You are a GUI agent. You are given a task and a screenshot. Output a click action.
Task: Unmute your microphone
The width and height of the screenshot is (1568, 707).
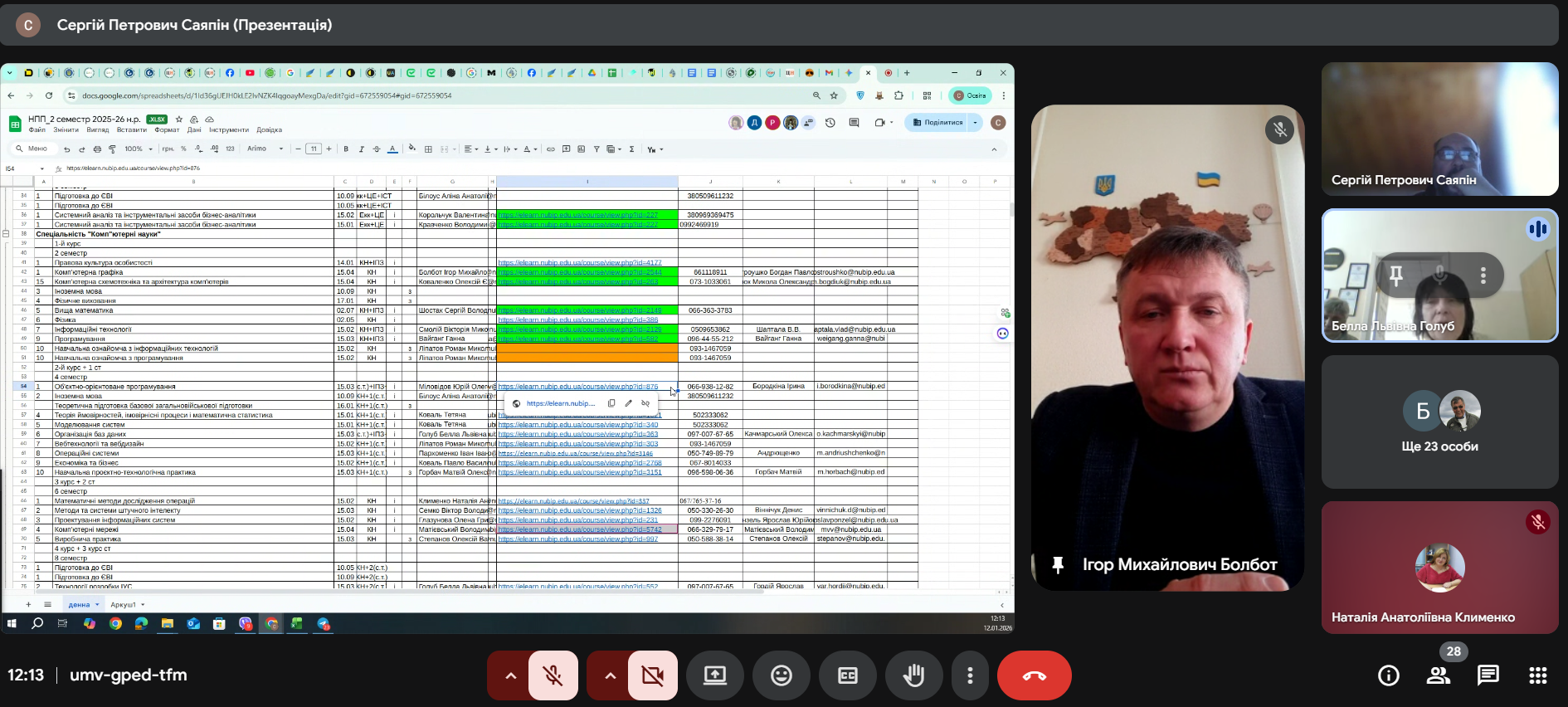pyautogui.click(x=553, y=675)
